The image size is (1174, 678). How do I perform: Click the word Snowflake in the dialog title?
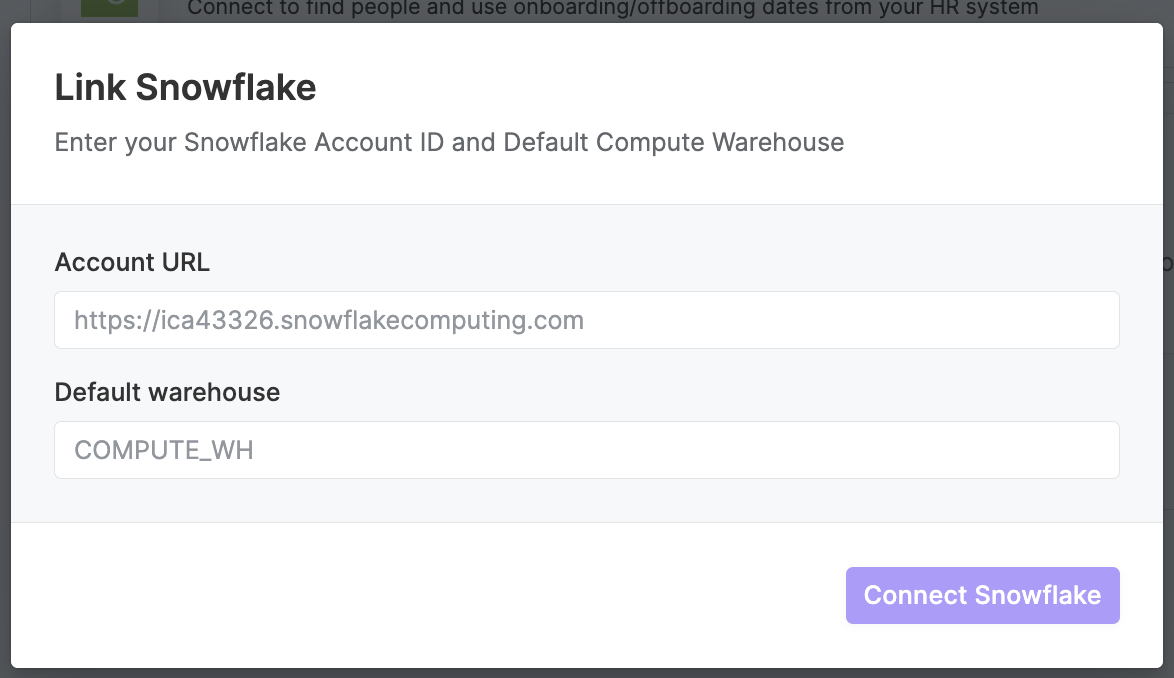(225, 88)
